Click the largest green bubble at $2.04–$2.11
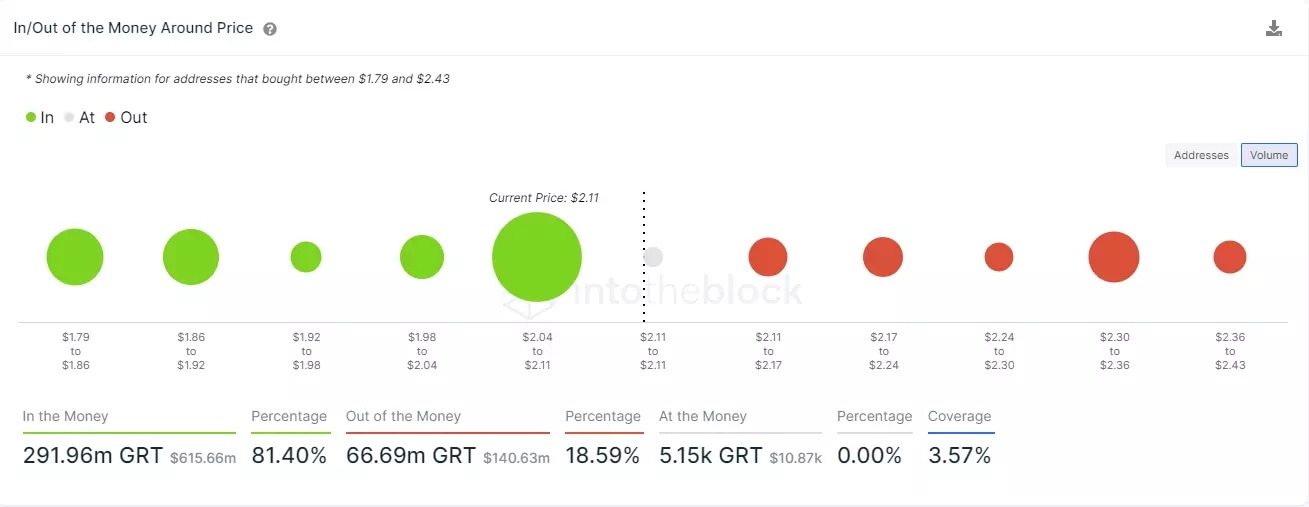Screen dimensions: 1309x507 [x=537, y=257]
